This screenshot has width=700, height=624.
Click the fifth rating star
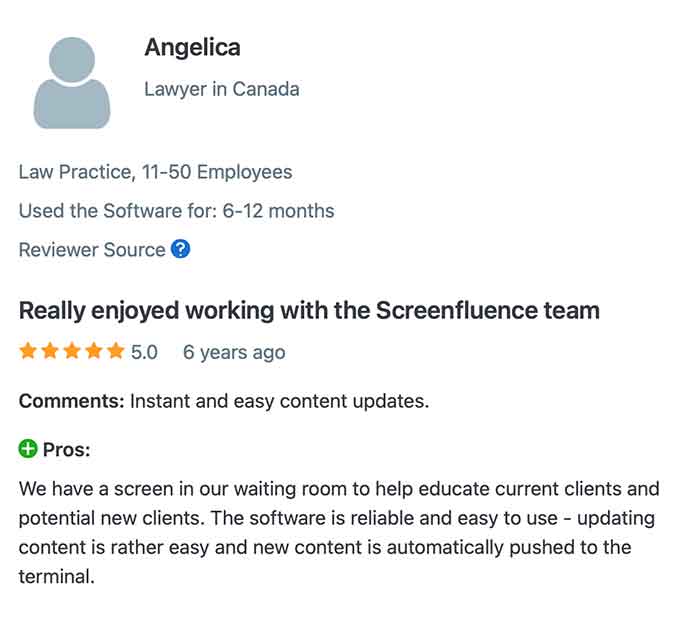tap(116, 352)
